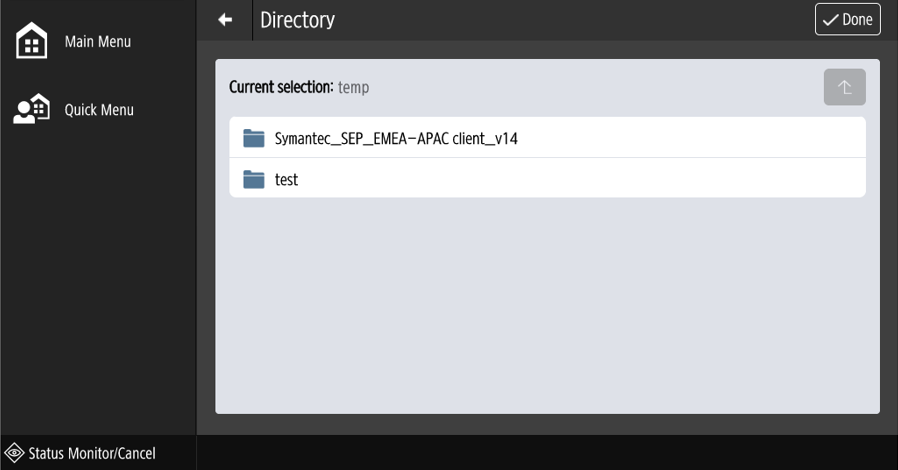Click the Main Menu home icon
898x470 pixels.
[32, 42]
